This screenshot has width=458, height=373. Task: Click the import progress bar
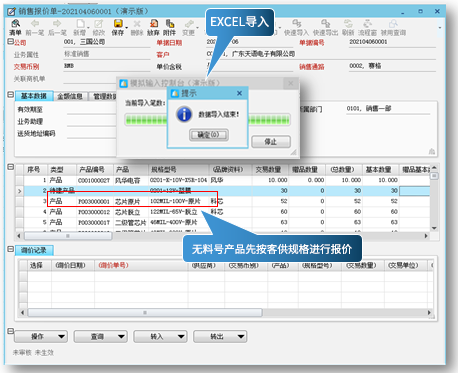coord(207,120)
